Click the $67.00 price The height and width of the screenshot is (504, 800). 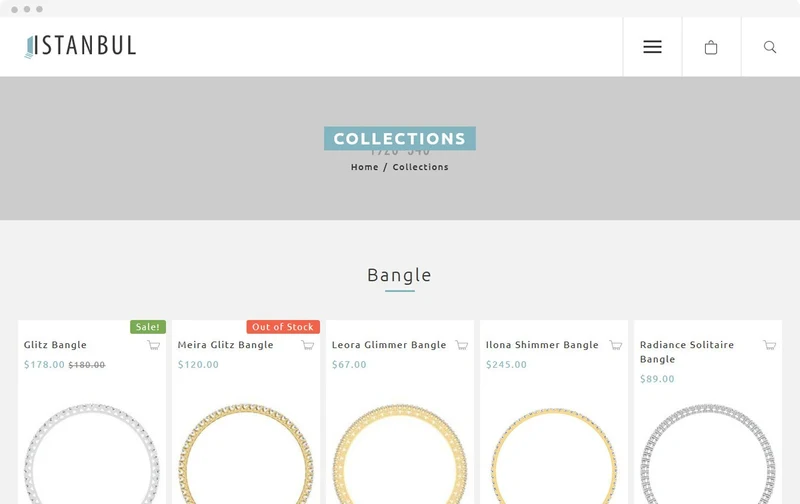(x=349, y=365)
